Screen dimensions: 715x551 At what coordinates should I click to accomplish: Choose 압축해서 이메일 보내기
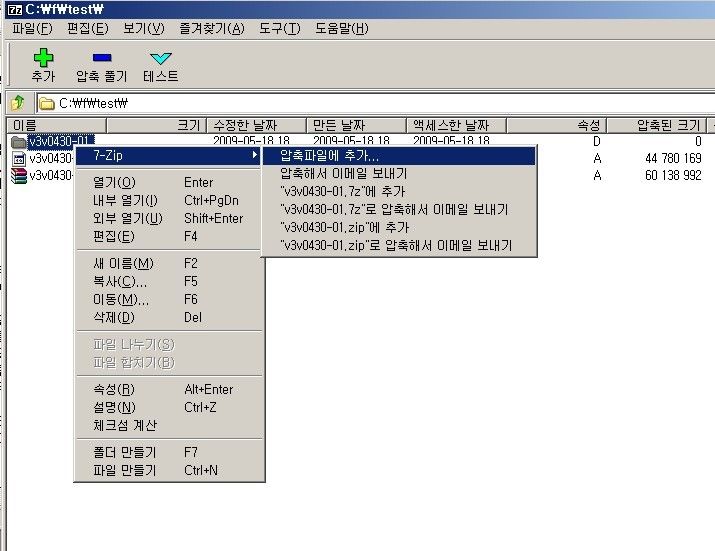[x=399, y=174]
